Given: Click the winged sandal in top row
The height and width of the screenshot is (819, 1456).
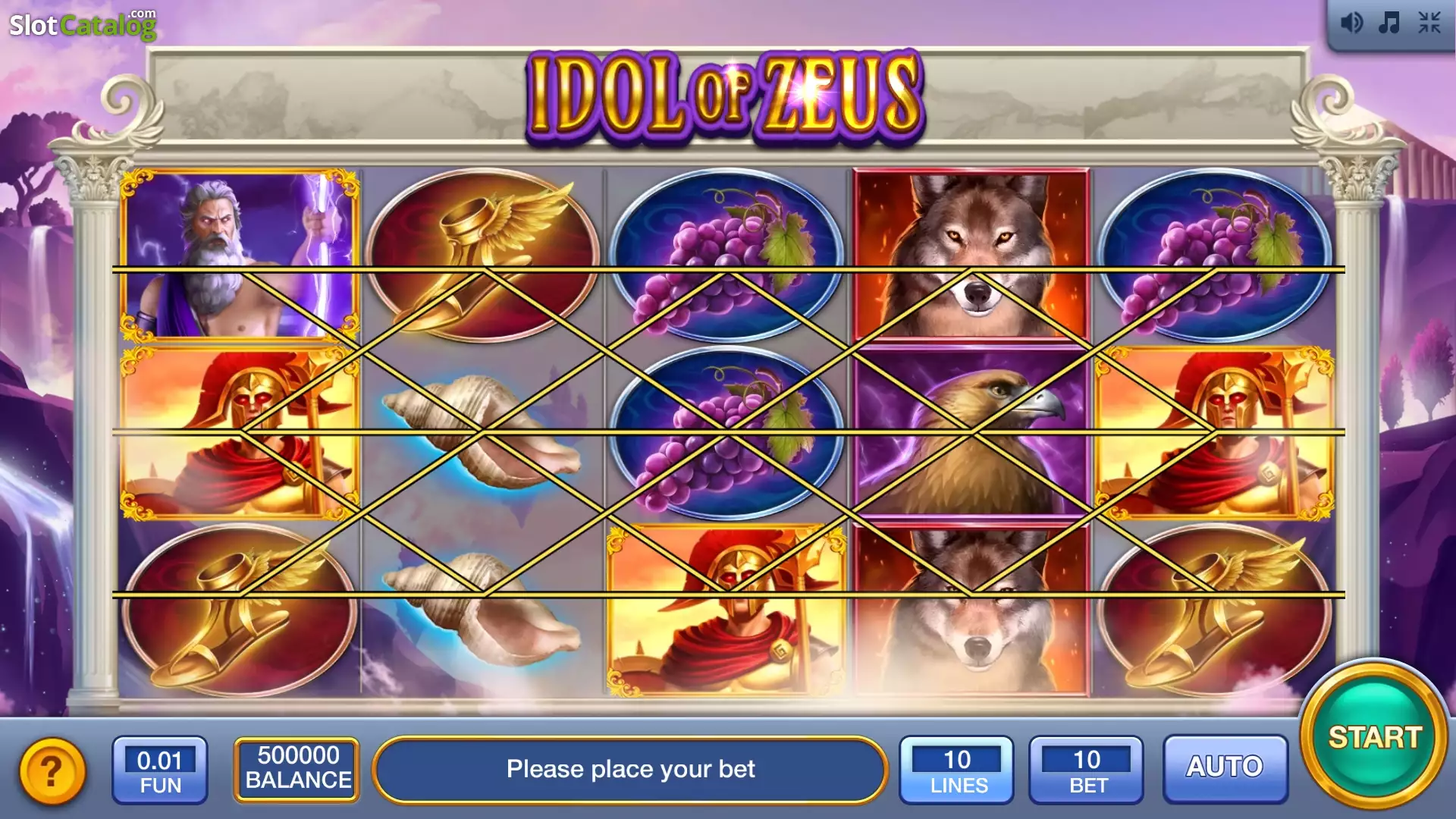Looking at the screenshot, I should click(x=482, y=255).
